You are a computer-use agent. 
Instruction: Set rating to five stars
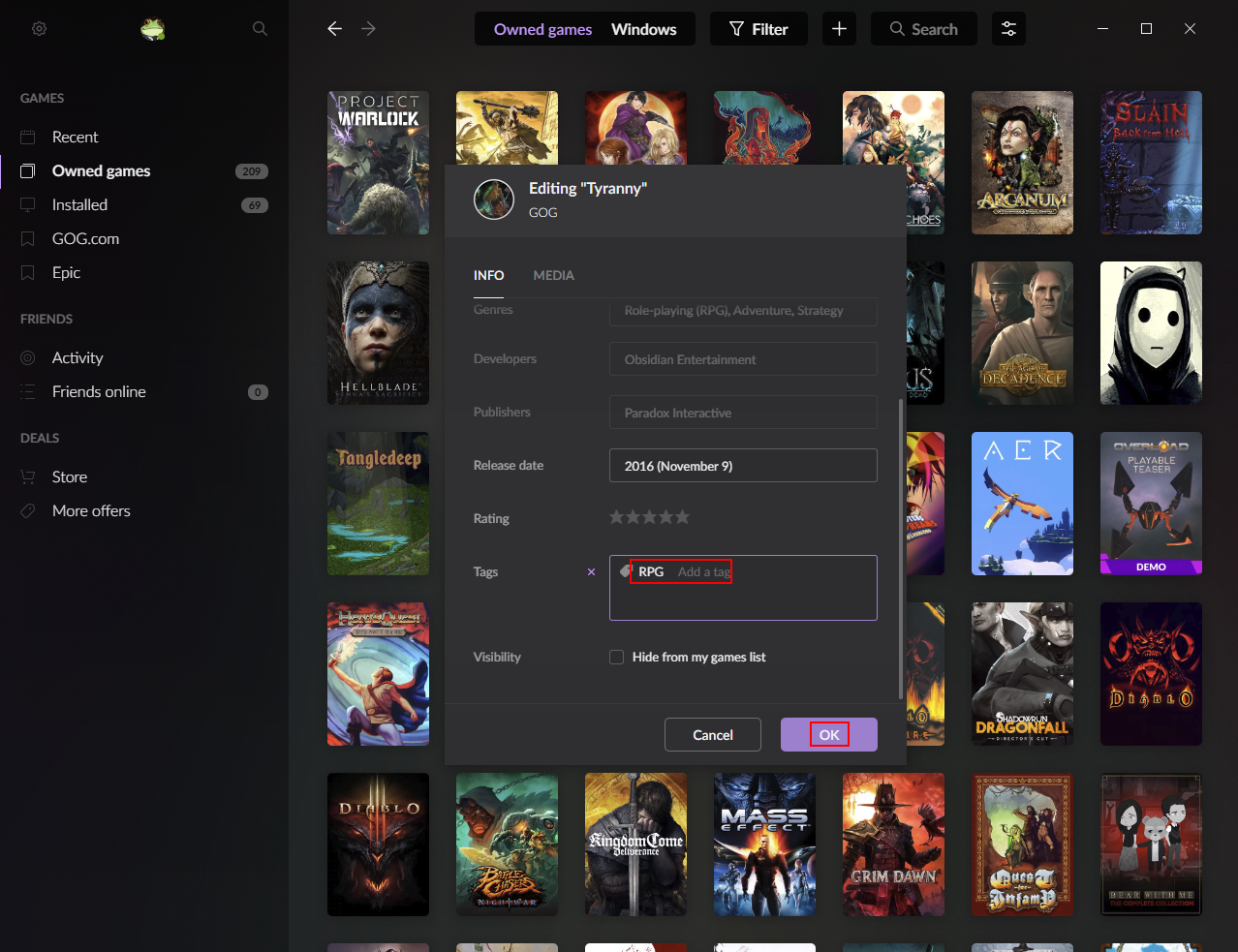point(682,517)
